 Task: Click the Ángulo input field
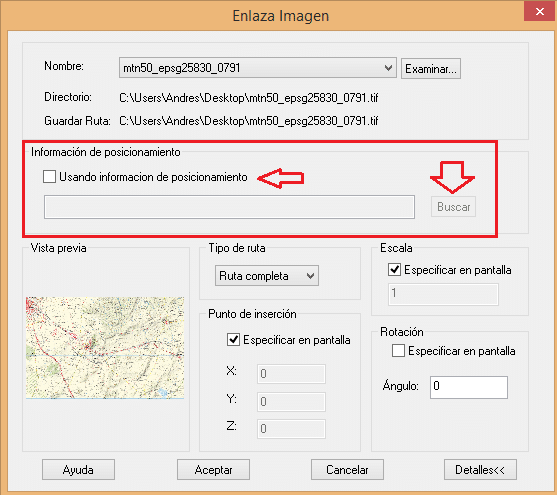pos(469,387)
